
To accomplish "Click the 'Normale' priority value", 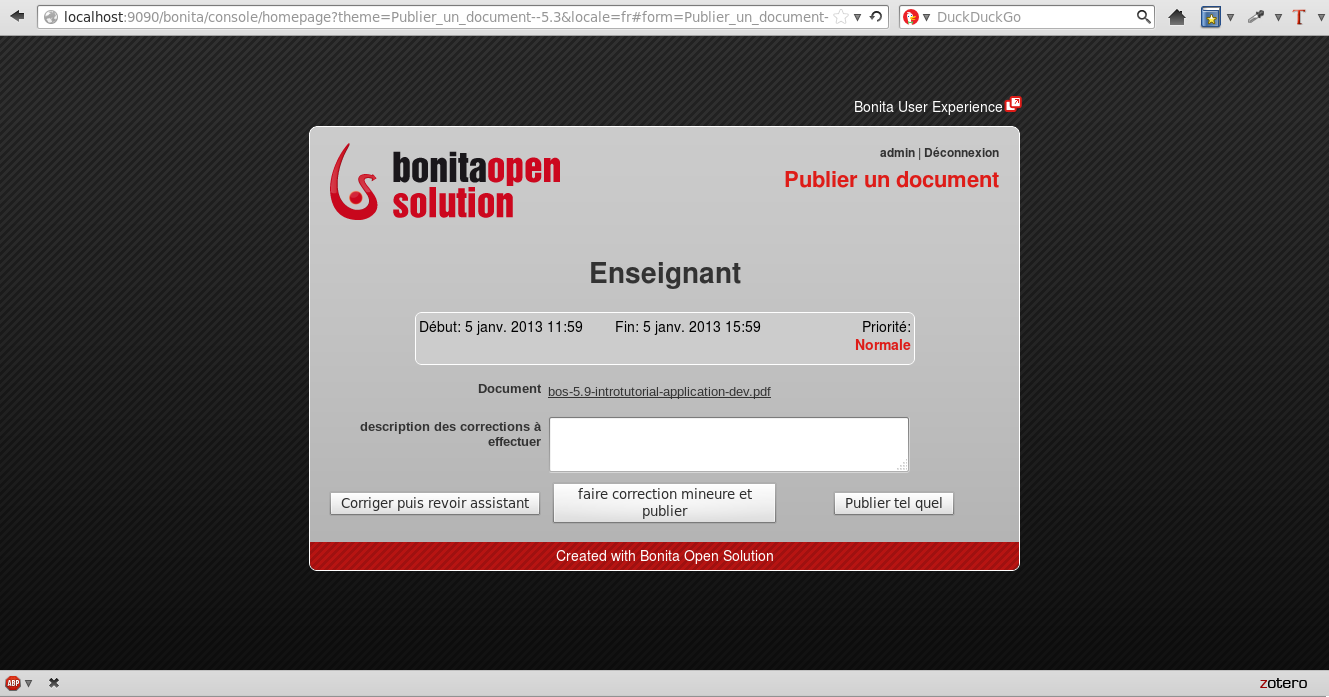I will point(883,345).
